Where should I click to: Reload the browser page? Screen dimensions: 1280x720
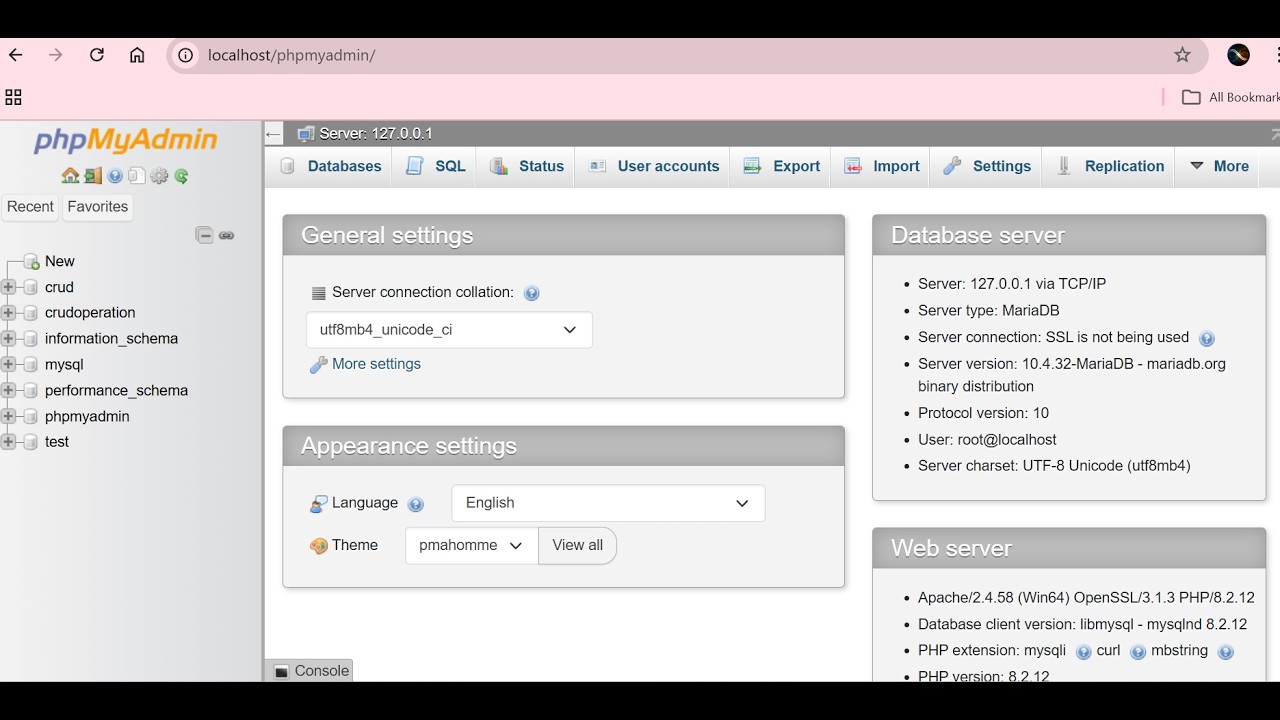97,55
